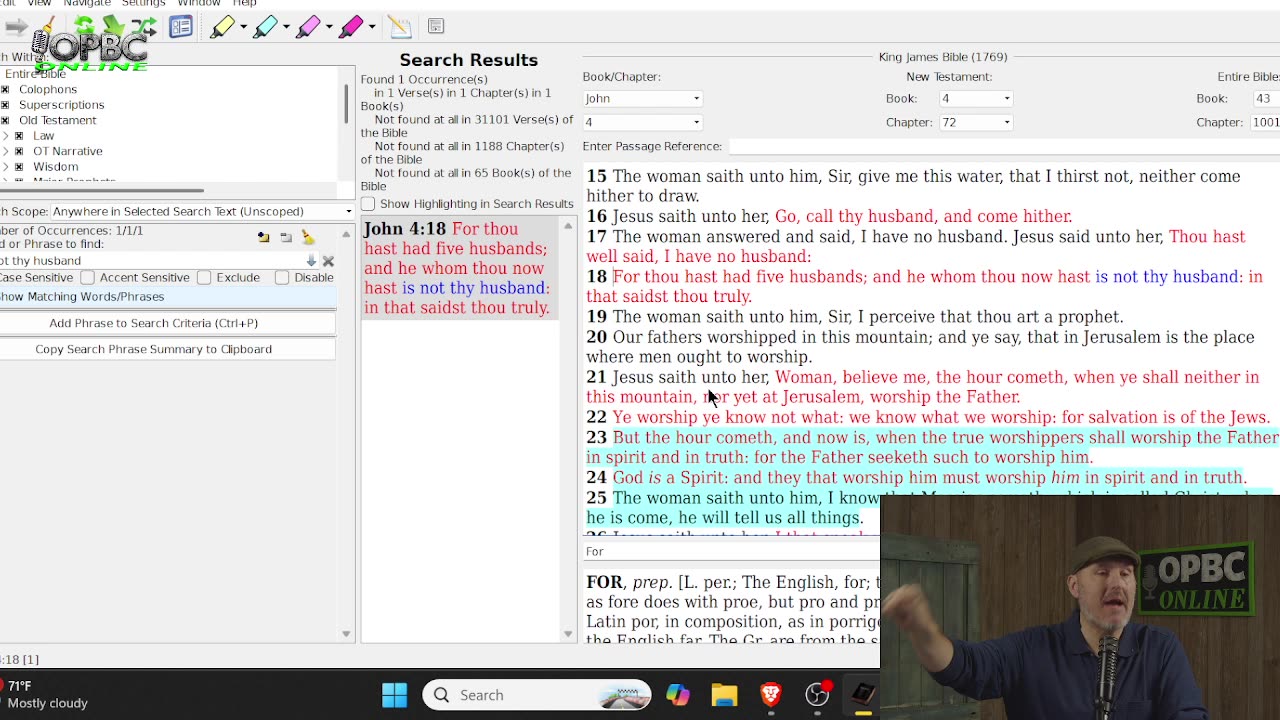The width and height of the screenshot is (1280, 720).
Task: Click the Enter Passage Reference field
Action: point(1004,146)
